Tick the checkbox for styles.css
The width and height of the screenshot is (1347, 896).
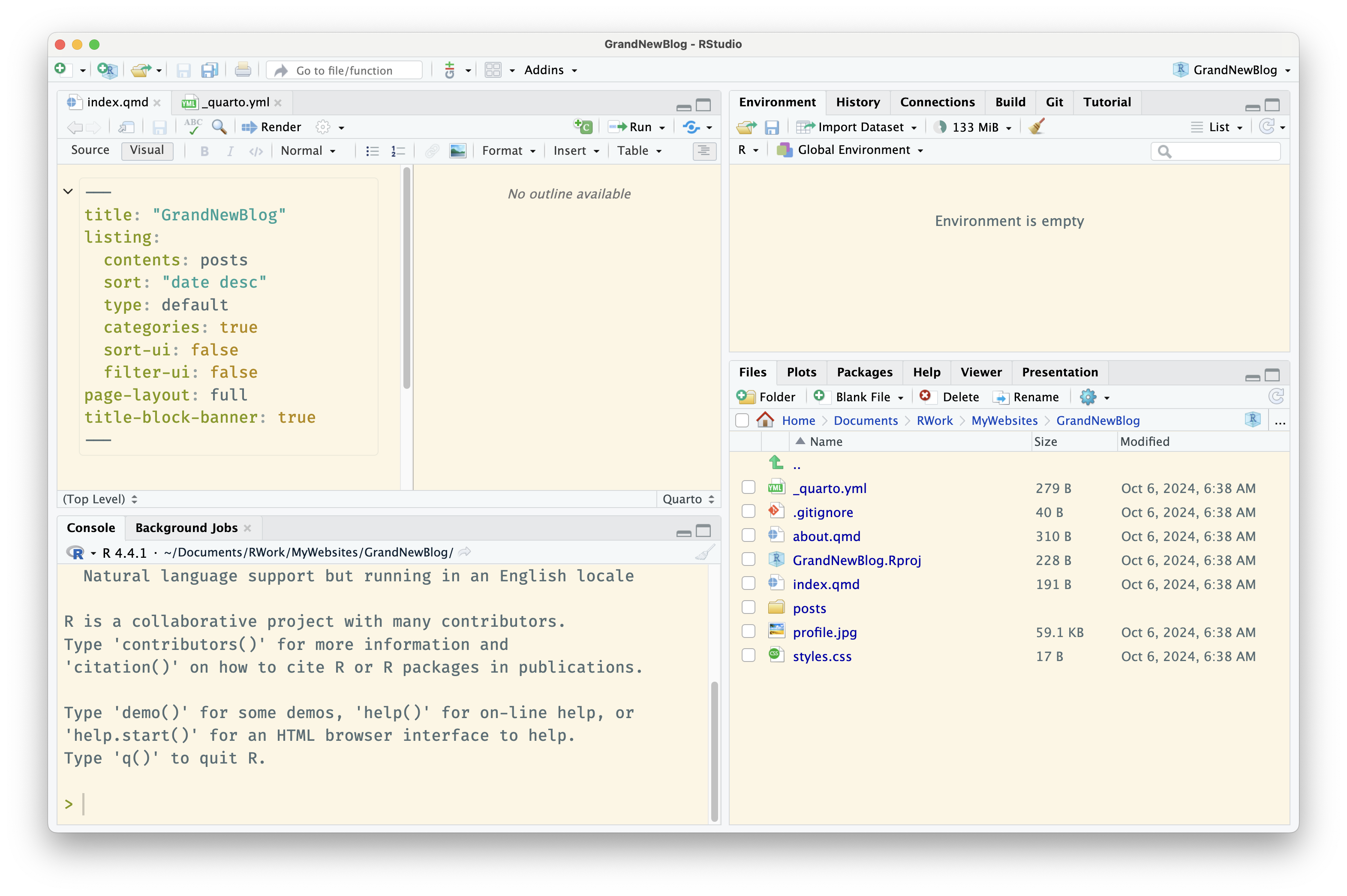tap(749, 655)
